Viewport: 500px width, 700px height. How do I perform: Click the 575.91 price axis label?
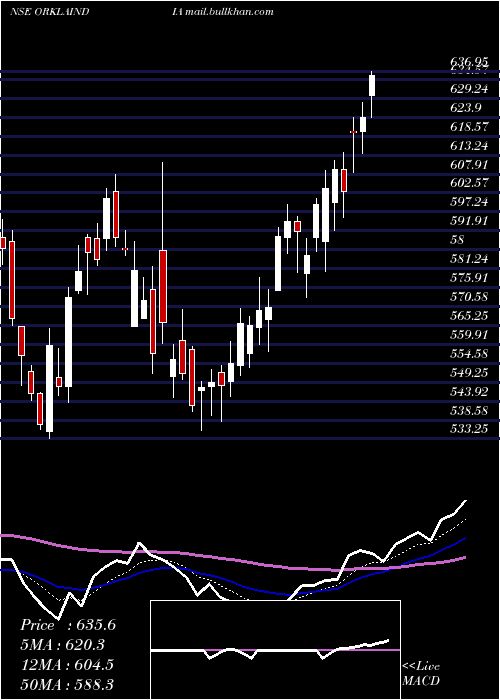tap(469, 278)
